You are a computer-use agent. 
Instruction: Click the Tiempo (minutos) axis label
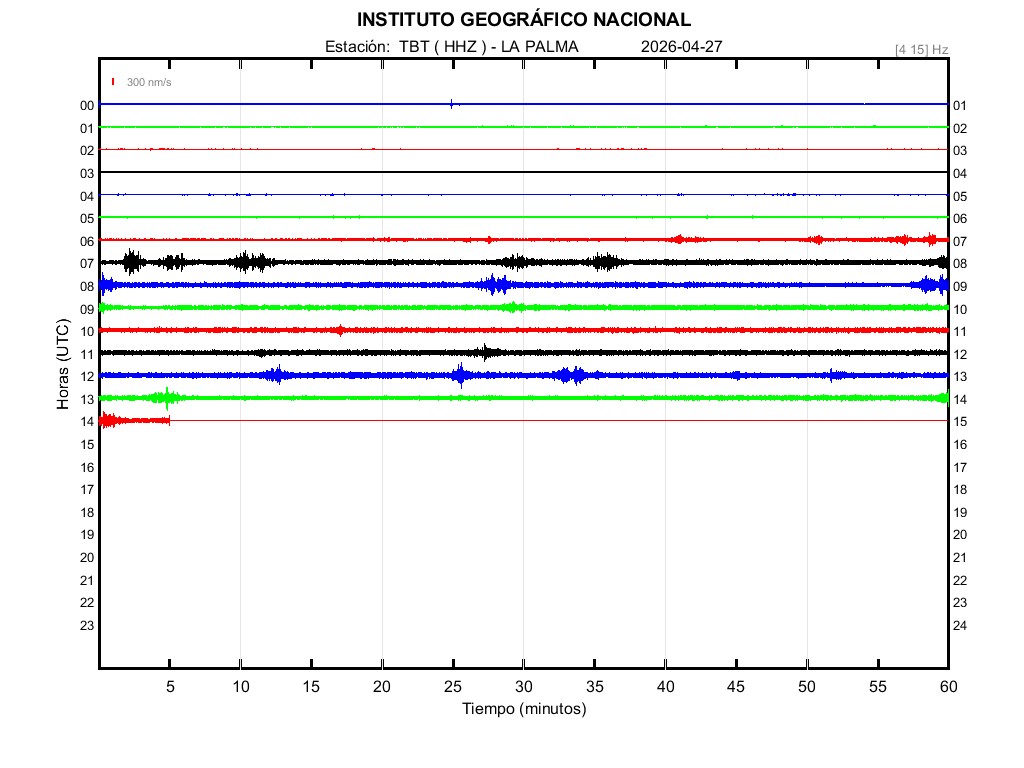(523, 709)
